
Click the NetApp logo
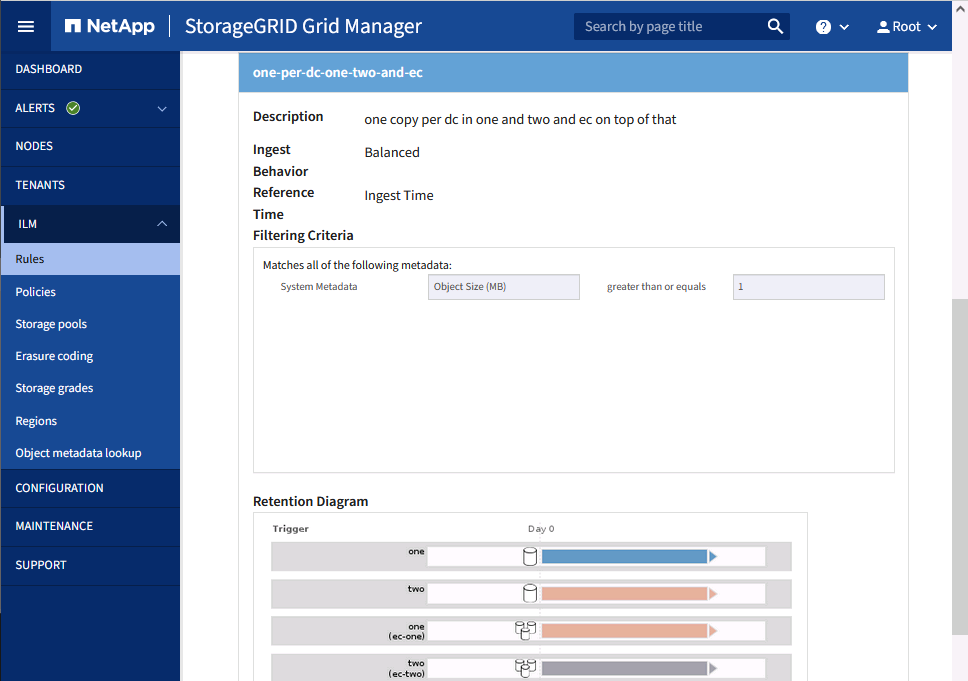[x=110, y=26]
